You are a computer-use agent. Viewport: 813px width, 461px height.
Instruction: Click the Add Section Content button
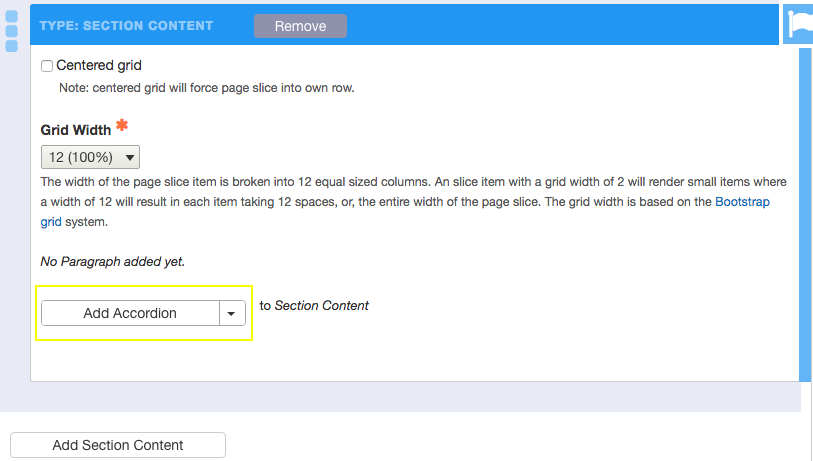[x=118, y=445]
